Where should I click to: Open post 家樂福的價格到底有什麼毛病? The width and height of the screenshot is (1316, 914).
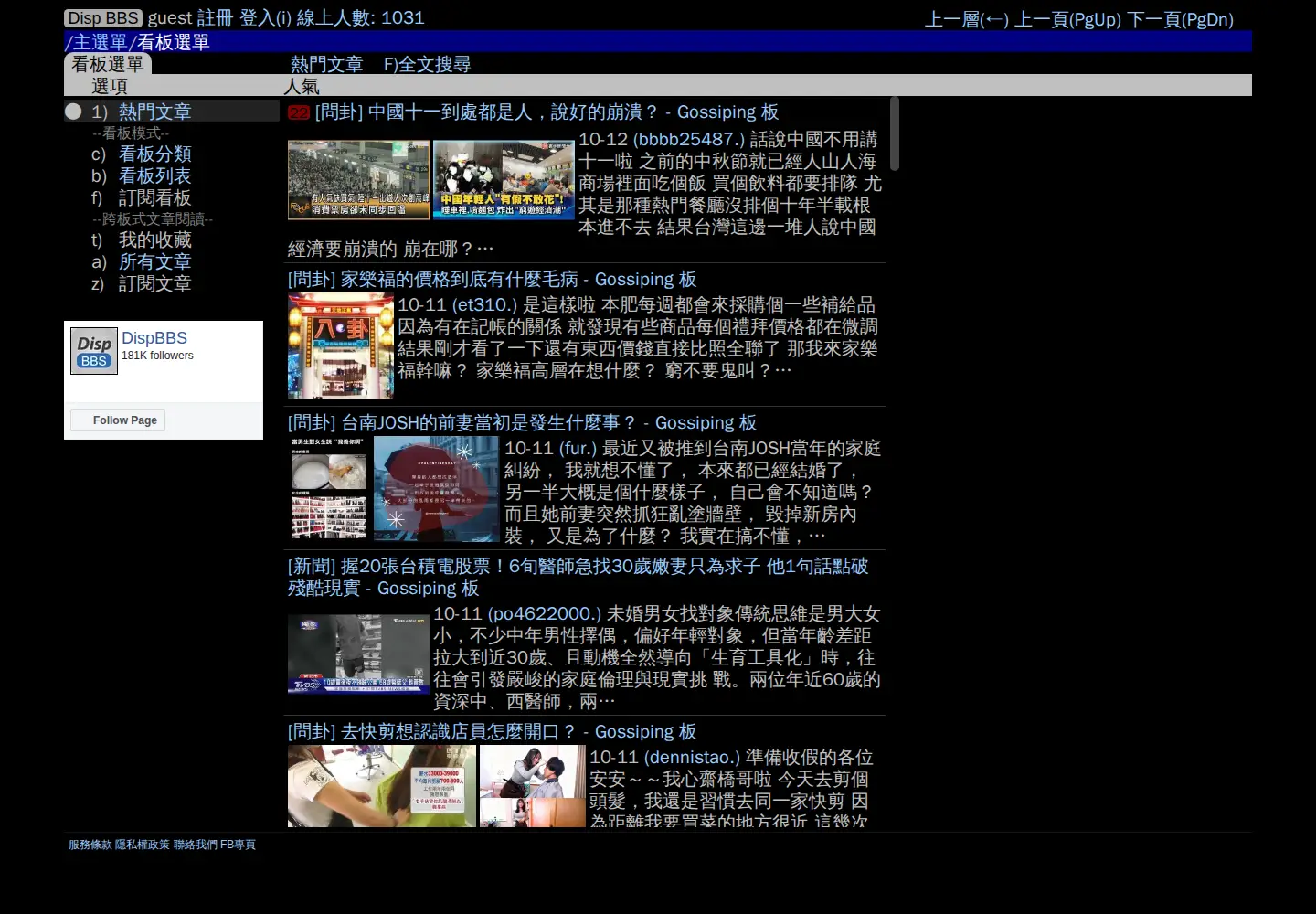(x=492, y=279)
